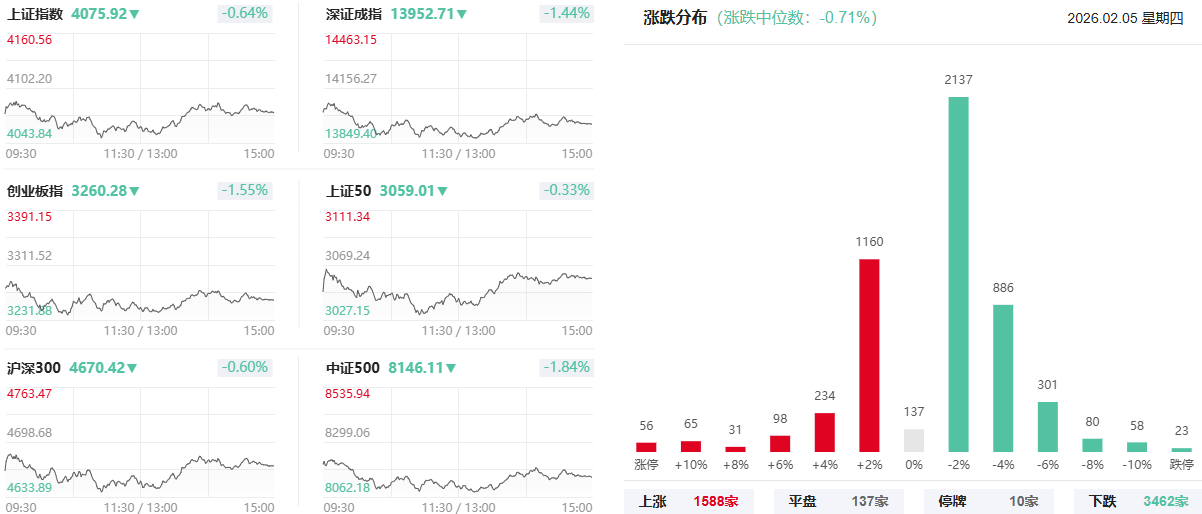The height and width of the screenshot is (514, 1202).
Task: Click the 涨跌分布 panel title
Action: coord(675,18)
